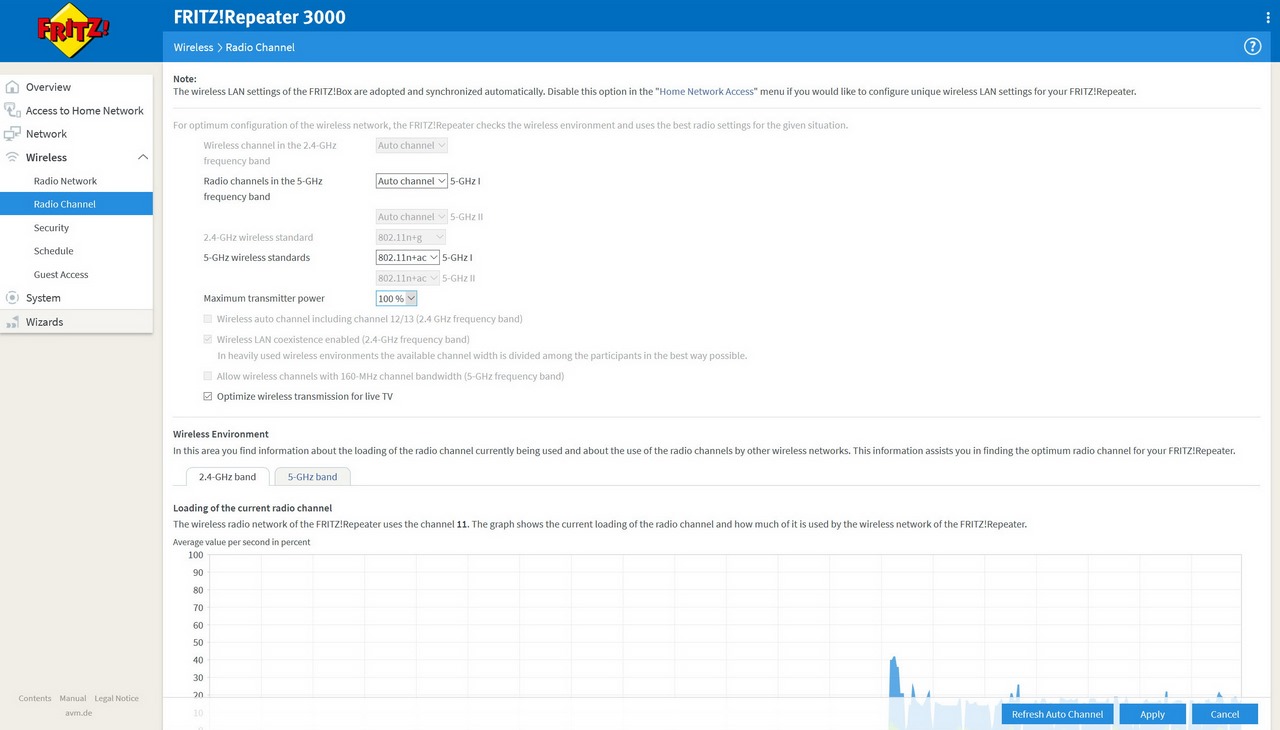Open the Home Network Access link
This screenshot has height=730, width=1280.
click(706, 91)
